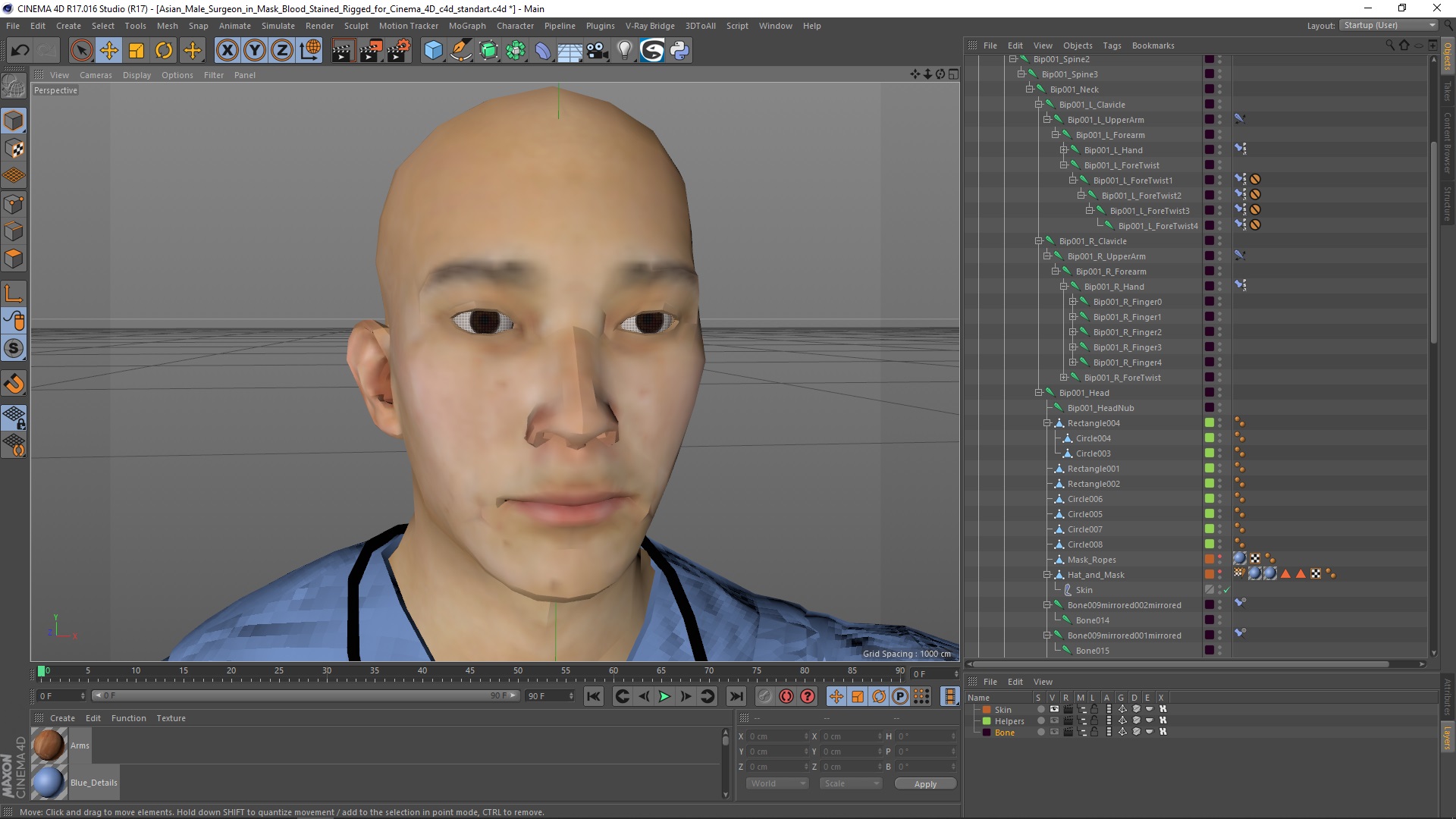Open material manager Create menu
The width and height of the screenshot is (1456, 819).
point(62,718)
